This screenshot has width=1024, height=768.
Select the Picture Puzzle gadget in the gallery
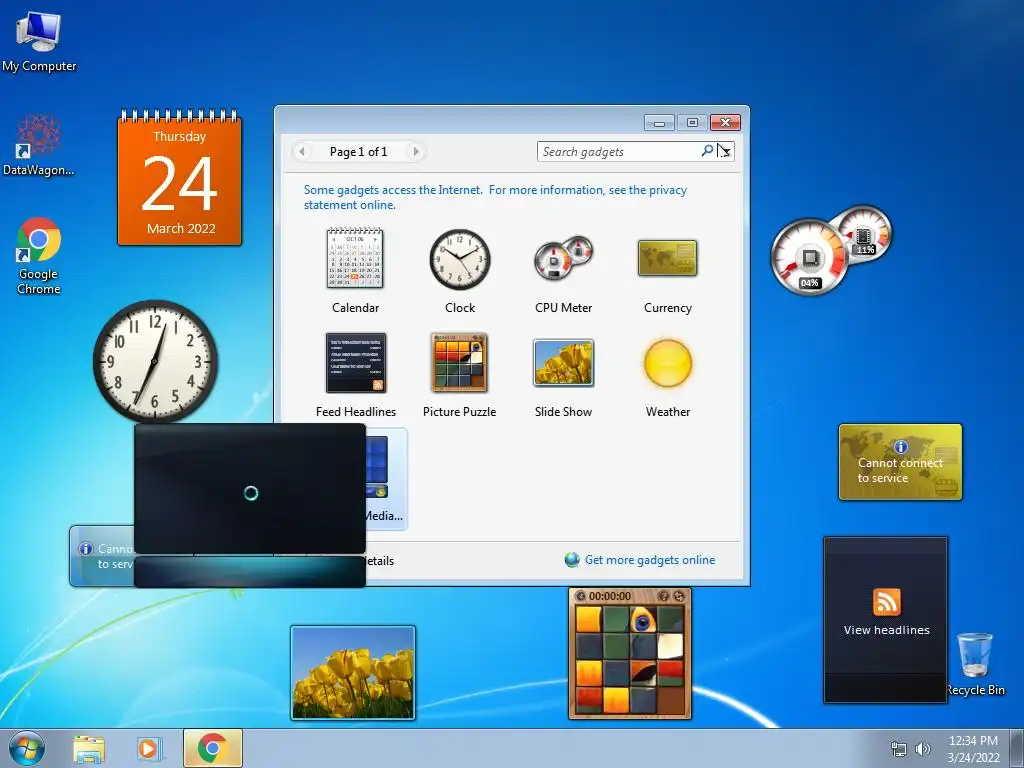(x=460, y=376)
